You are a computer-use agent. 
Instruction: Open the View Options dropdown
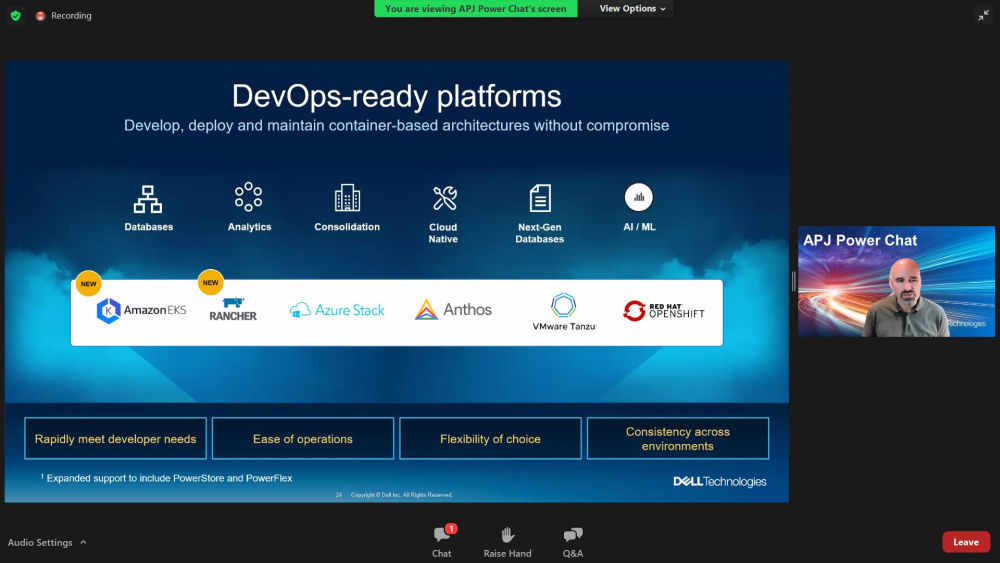coord(631,8)
